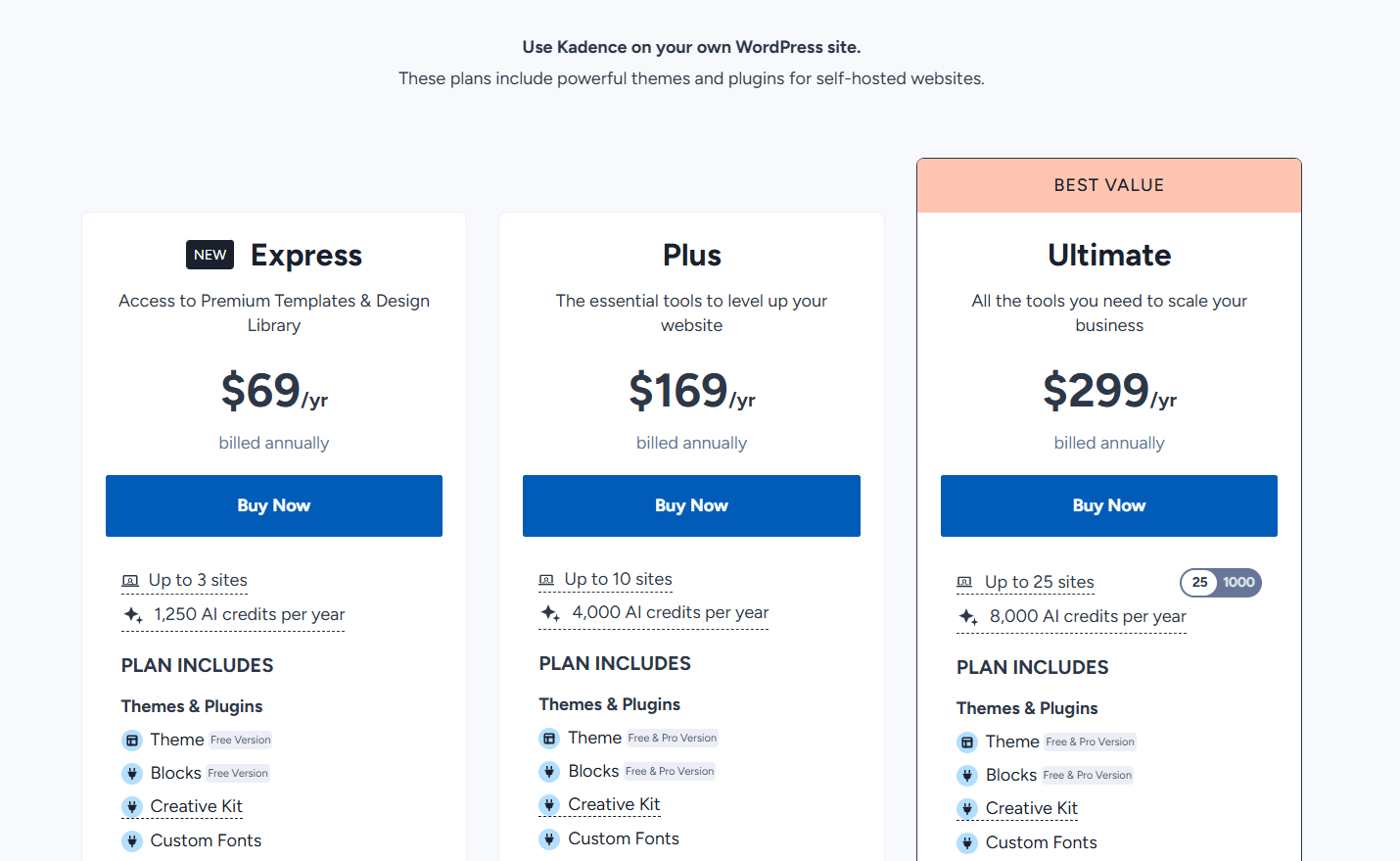Buy the Express plan now
The width and height of the screenshot is (1400, 861).
[x=274, y=505]
